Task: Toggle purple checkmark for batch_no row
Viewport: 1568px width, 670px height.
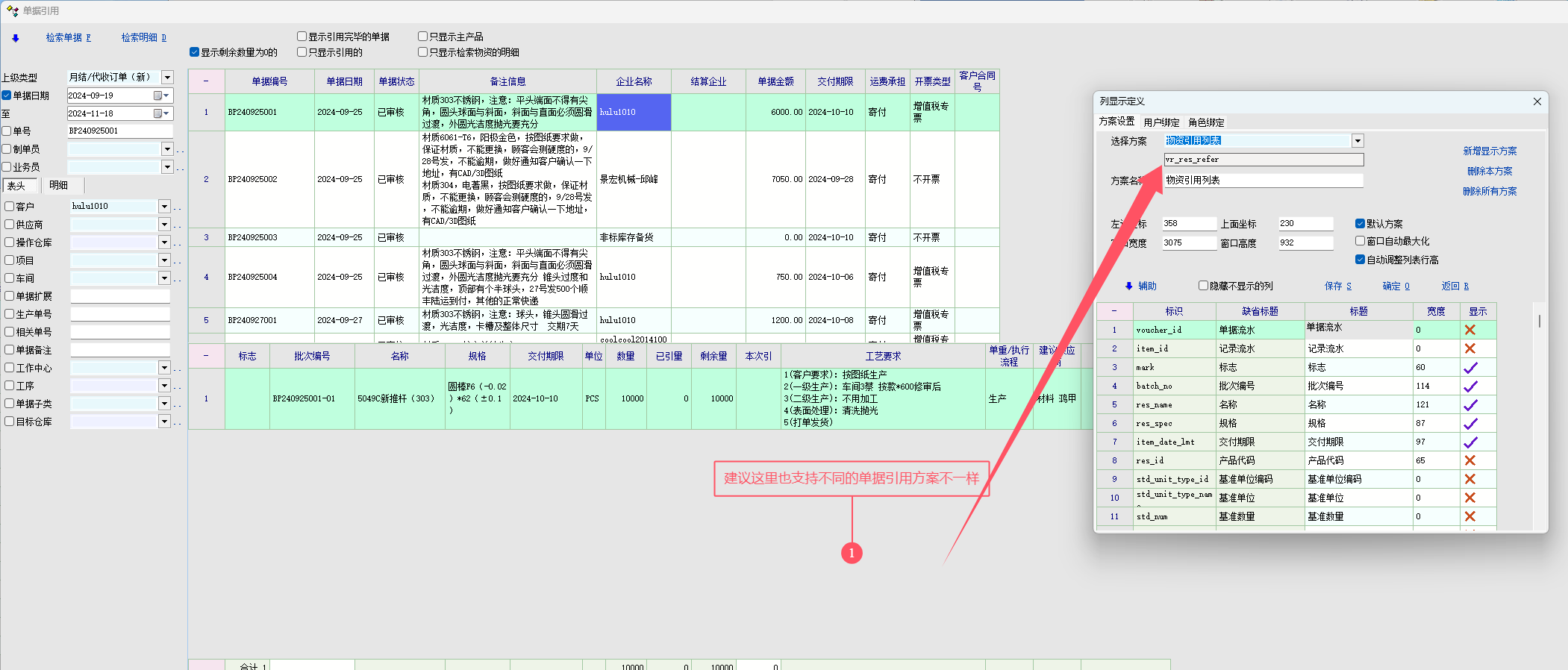Action: tap(1469, 386)
